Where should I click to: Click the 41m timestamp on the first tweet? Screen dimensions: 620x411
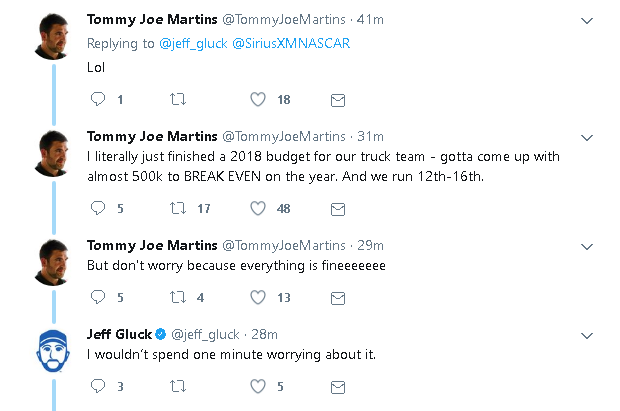(369, 19)
